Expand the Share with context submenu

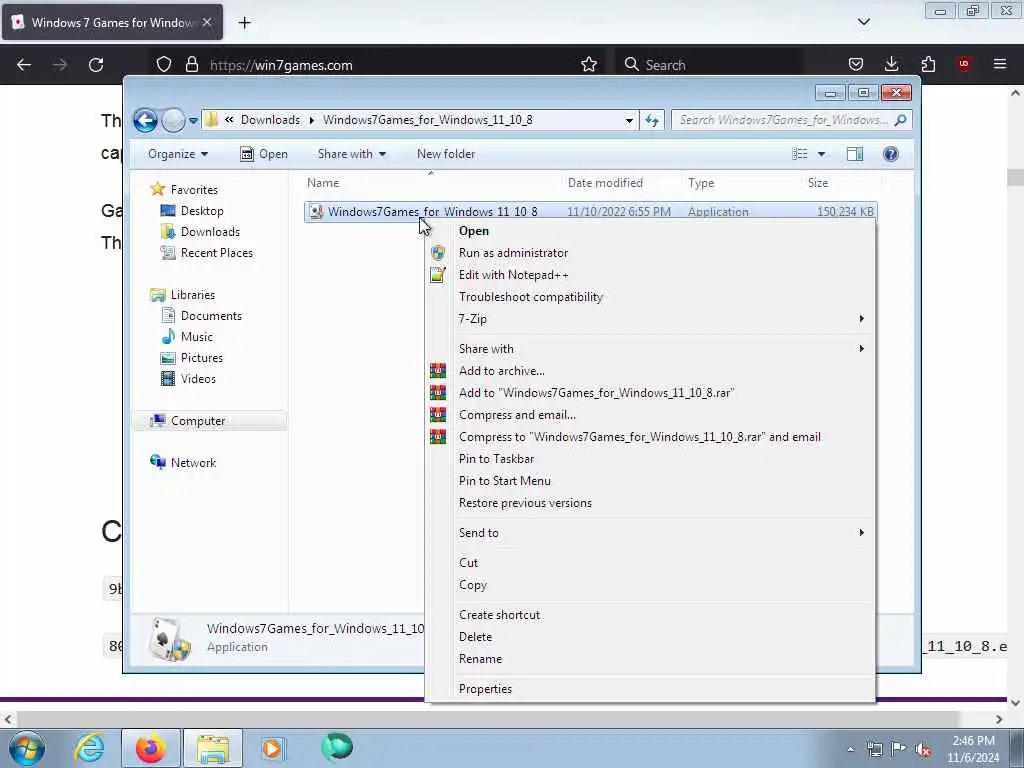tap(650, 349)
